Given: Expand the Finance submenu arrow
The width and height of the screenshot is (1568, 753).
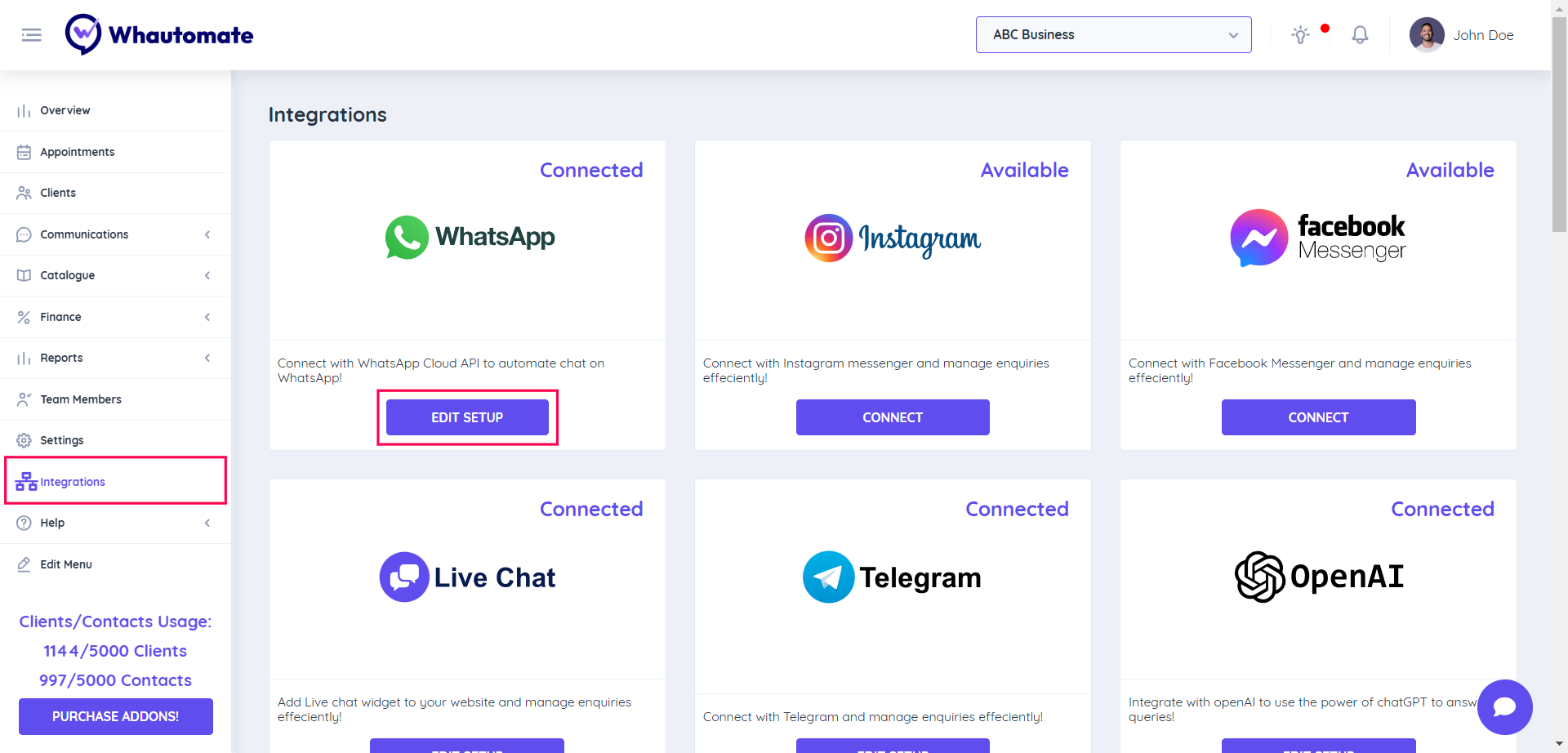Looking at the screenshot, I should [207, 318].
